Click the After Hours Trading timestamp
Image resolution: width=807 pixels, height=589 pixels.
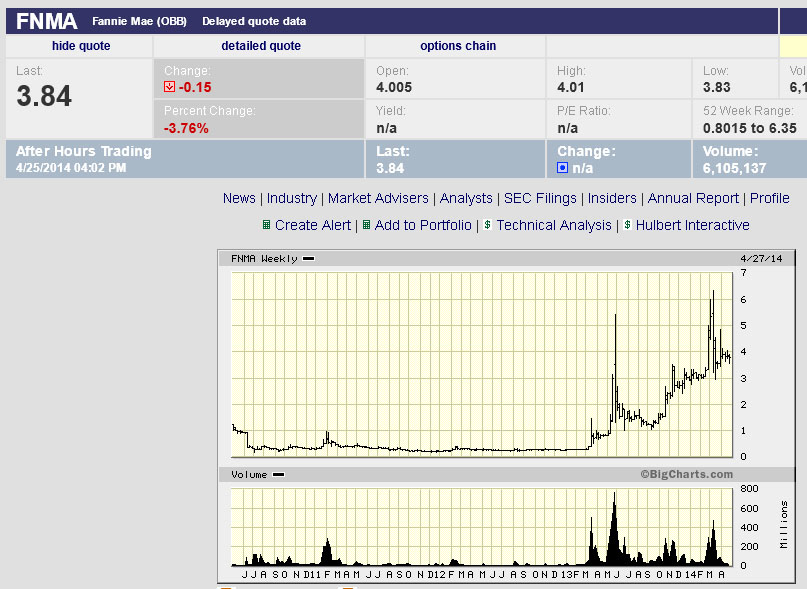click(x=71, y=168)
